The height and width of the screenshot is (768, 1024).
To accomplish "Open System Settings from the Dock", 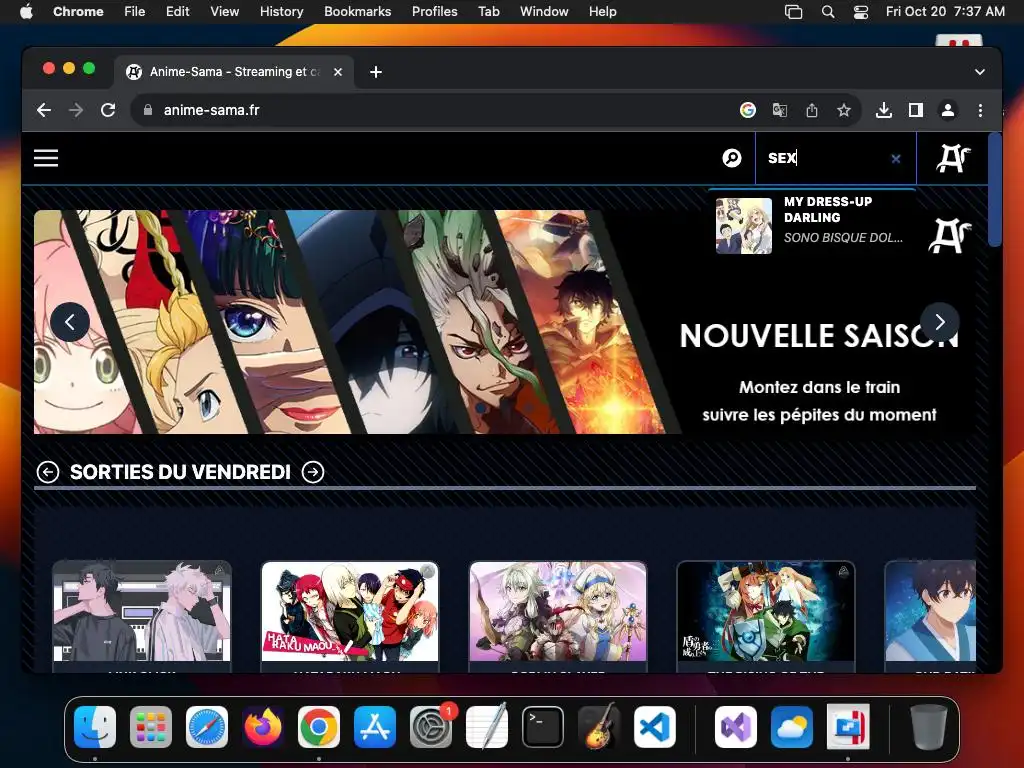I will click(431, 726).
